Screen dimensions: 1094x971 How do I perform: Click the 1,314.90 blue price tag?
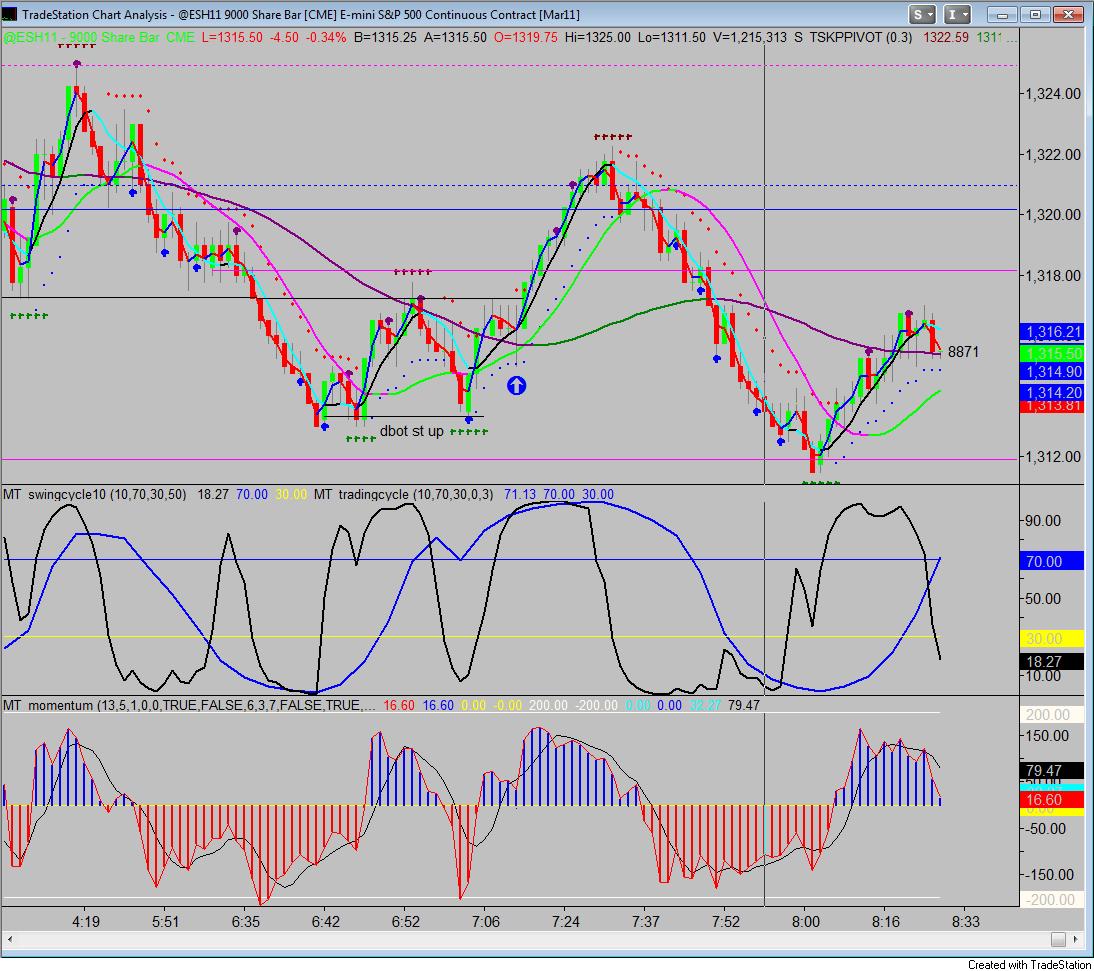tap(1052, 372)
